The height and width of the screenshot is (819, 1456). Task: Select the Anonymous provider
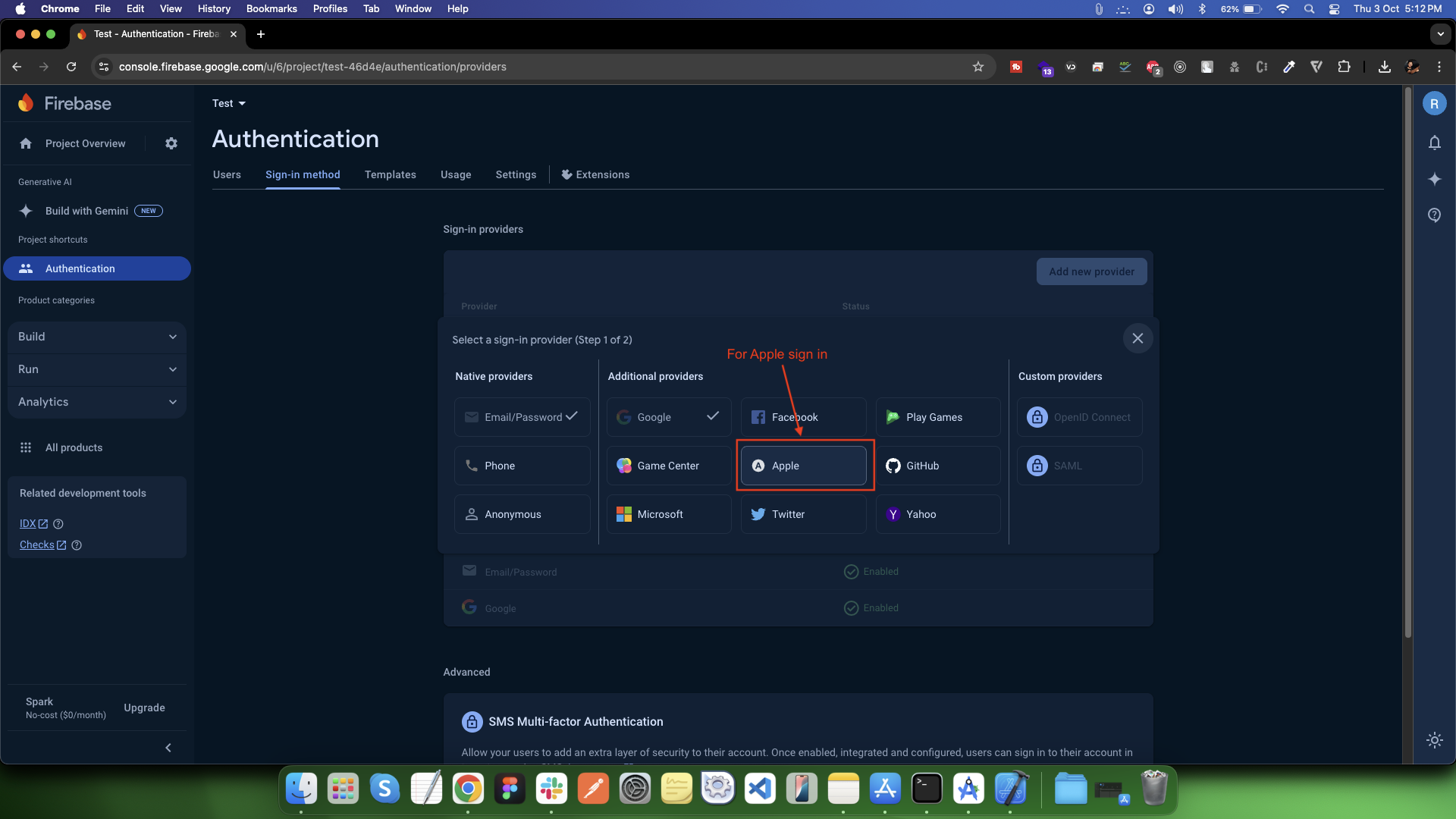[x=522, y=514]
